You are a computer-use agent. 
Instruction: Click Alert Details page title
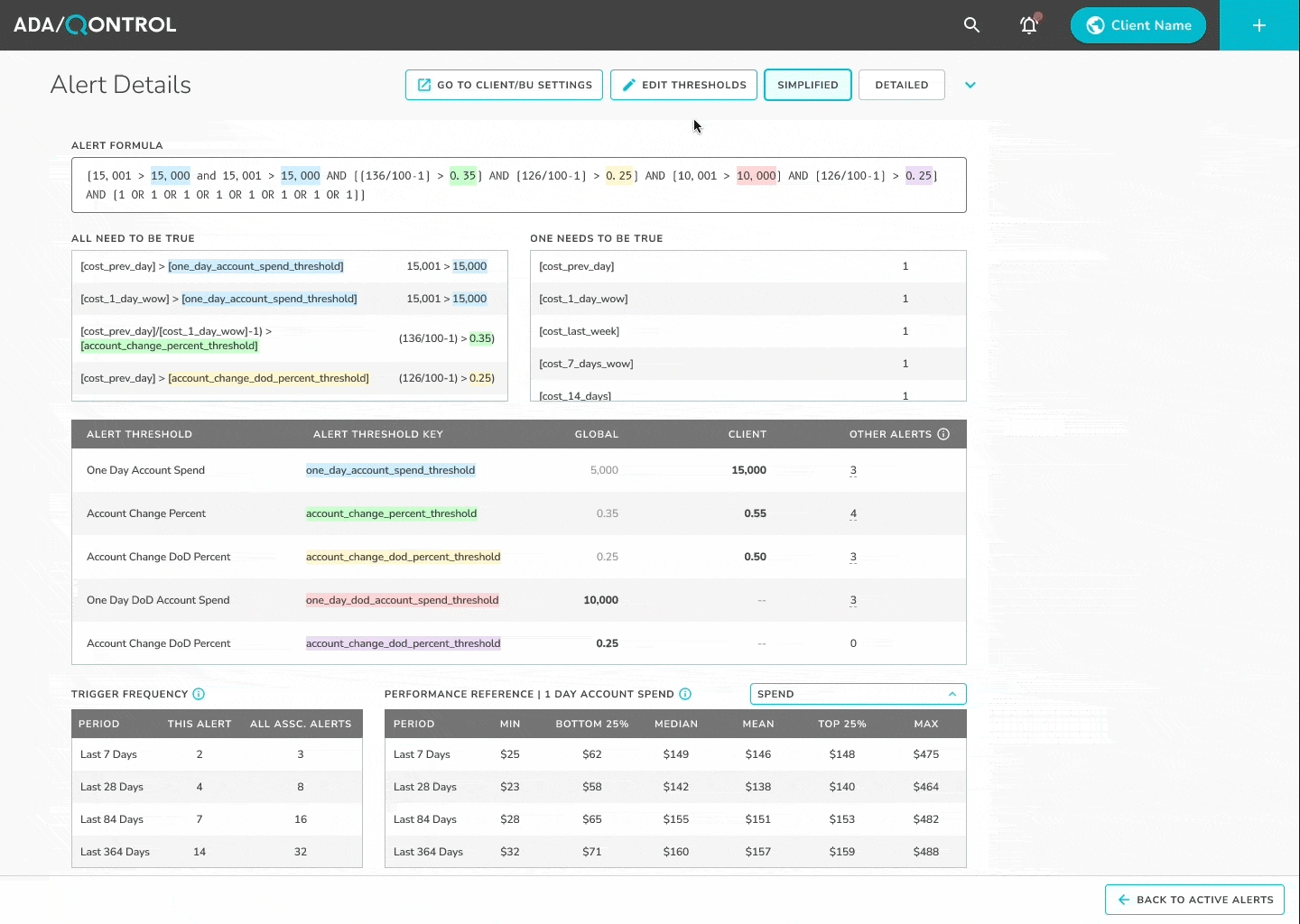tap(121, 85)
